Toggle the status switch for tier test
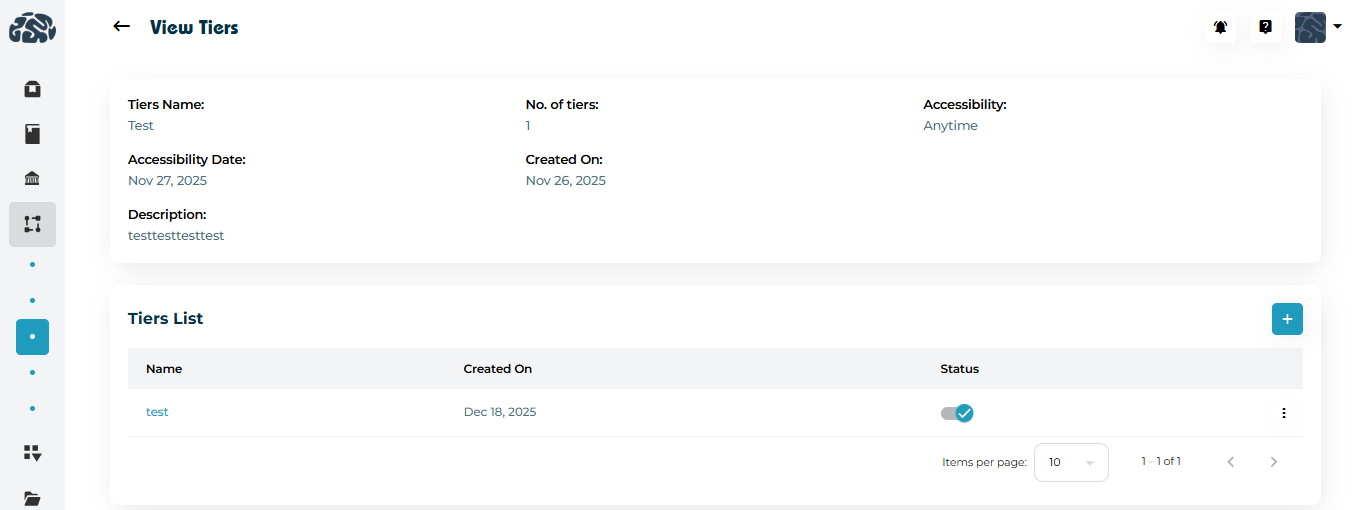The image size is (1362, 510). (957, 413)
